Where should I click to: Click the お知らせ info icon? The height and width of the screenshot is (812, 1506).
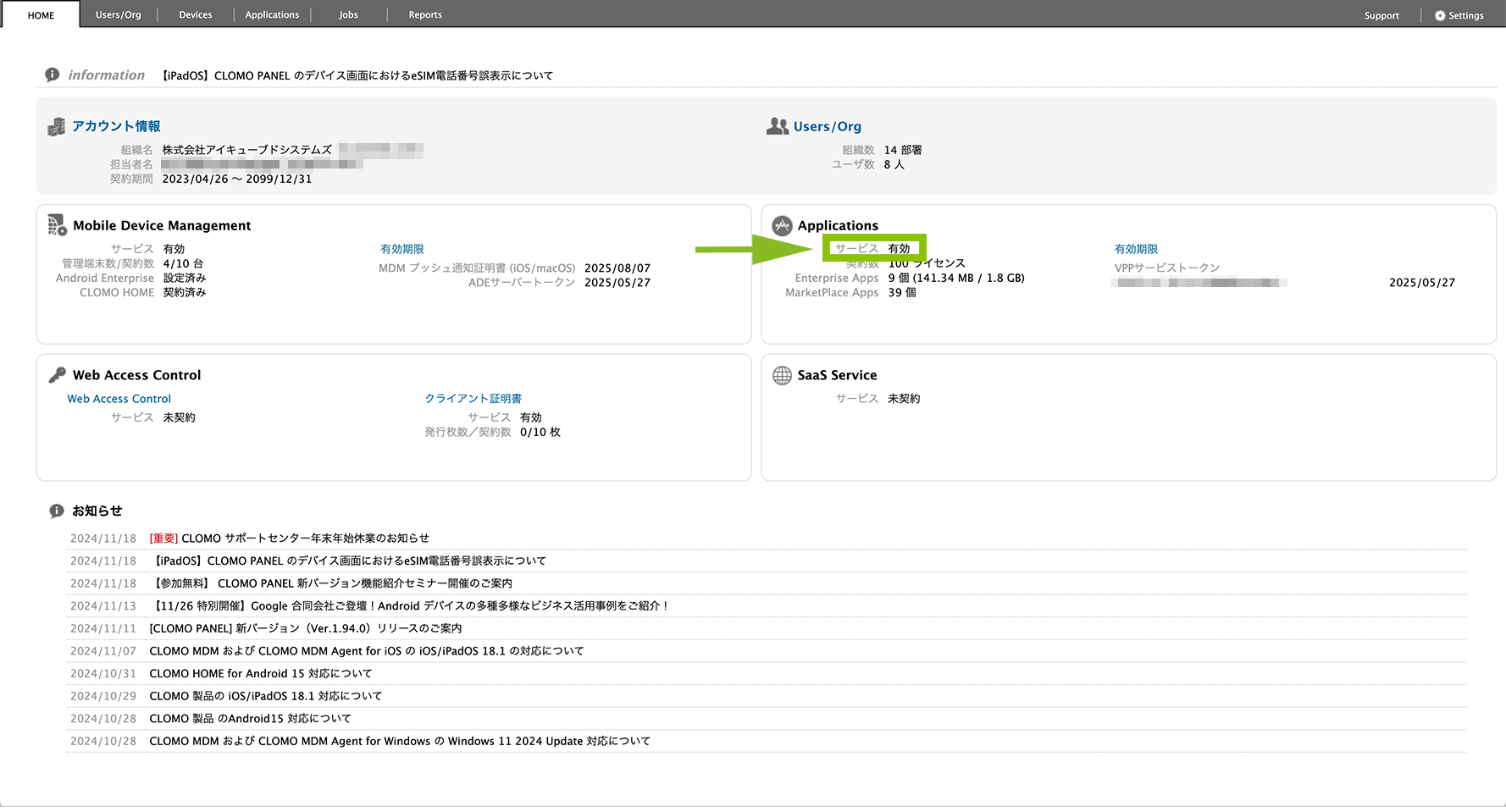pyautogui.click(x=57, y=511)
